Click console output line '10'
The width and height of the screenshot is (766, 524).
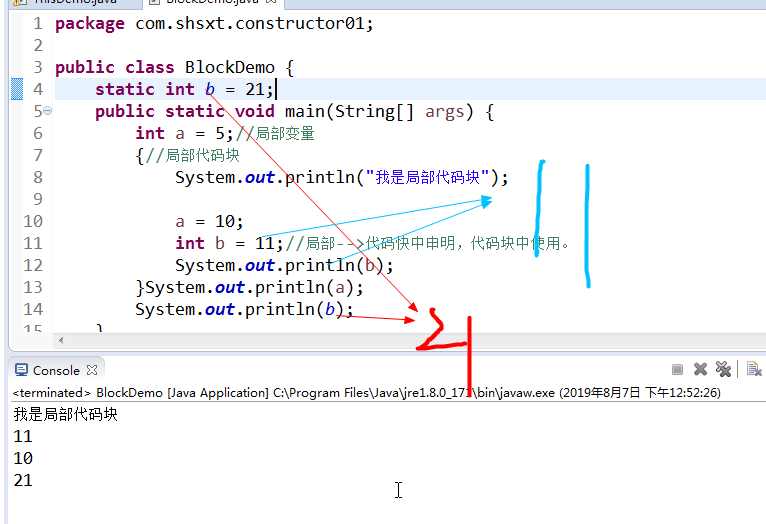click(23, 458)
